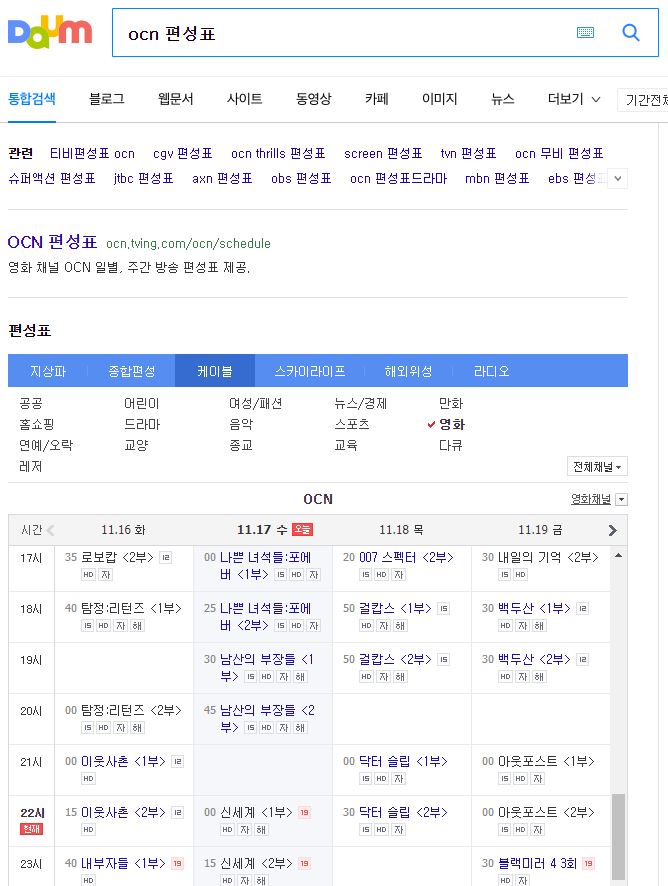Image resolution: width=668 pixels, height=886 pixels.
Task: Choose the 뉴스/경제 channel category
Action: 361,403
